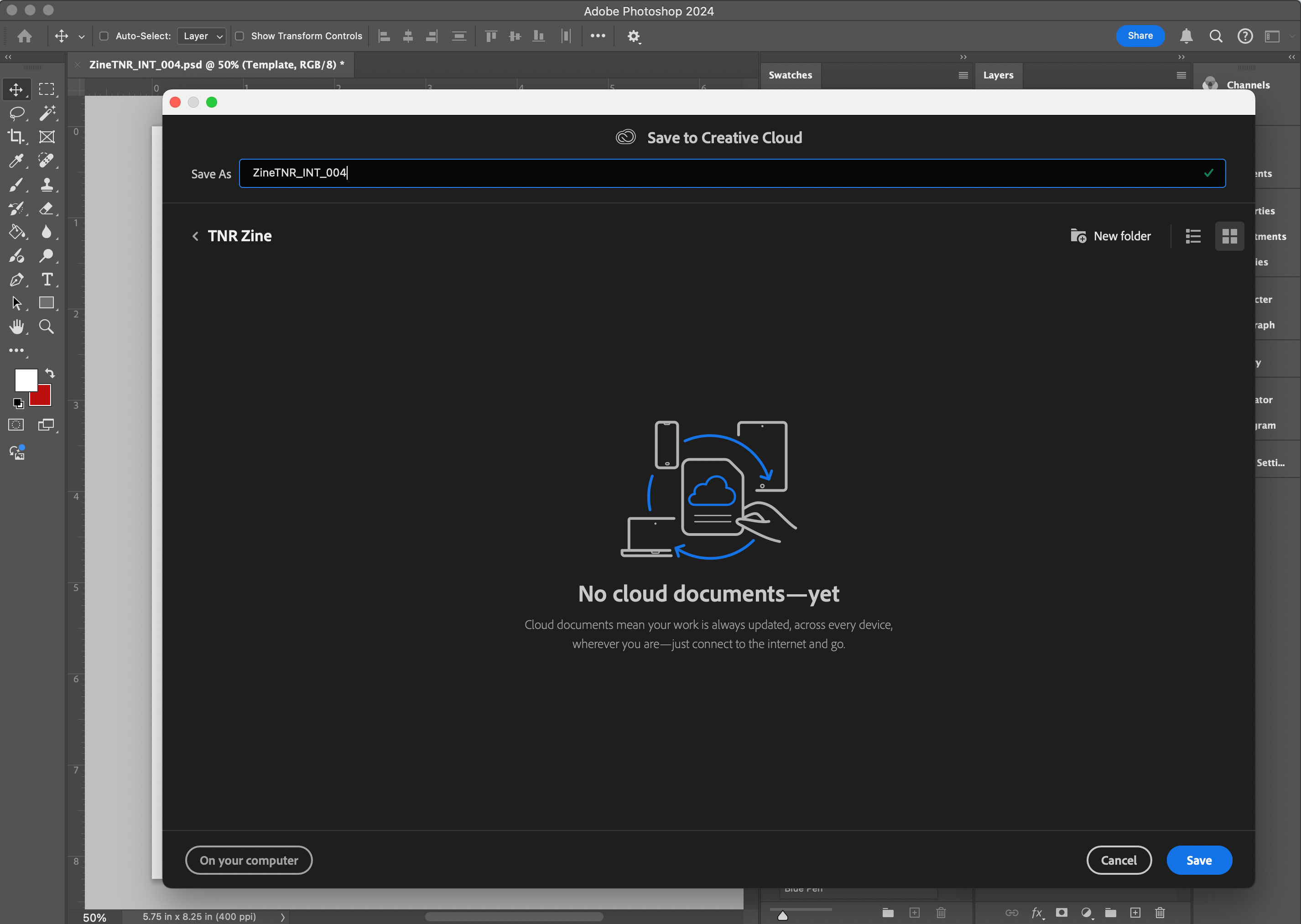Switch to grid view in dialog
The height and width of the screenshot is (924, 1301).
tap(1229, 236)
